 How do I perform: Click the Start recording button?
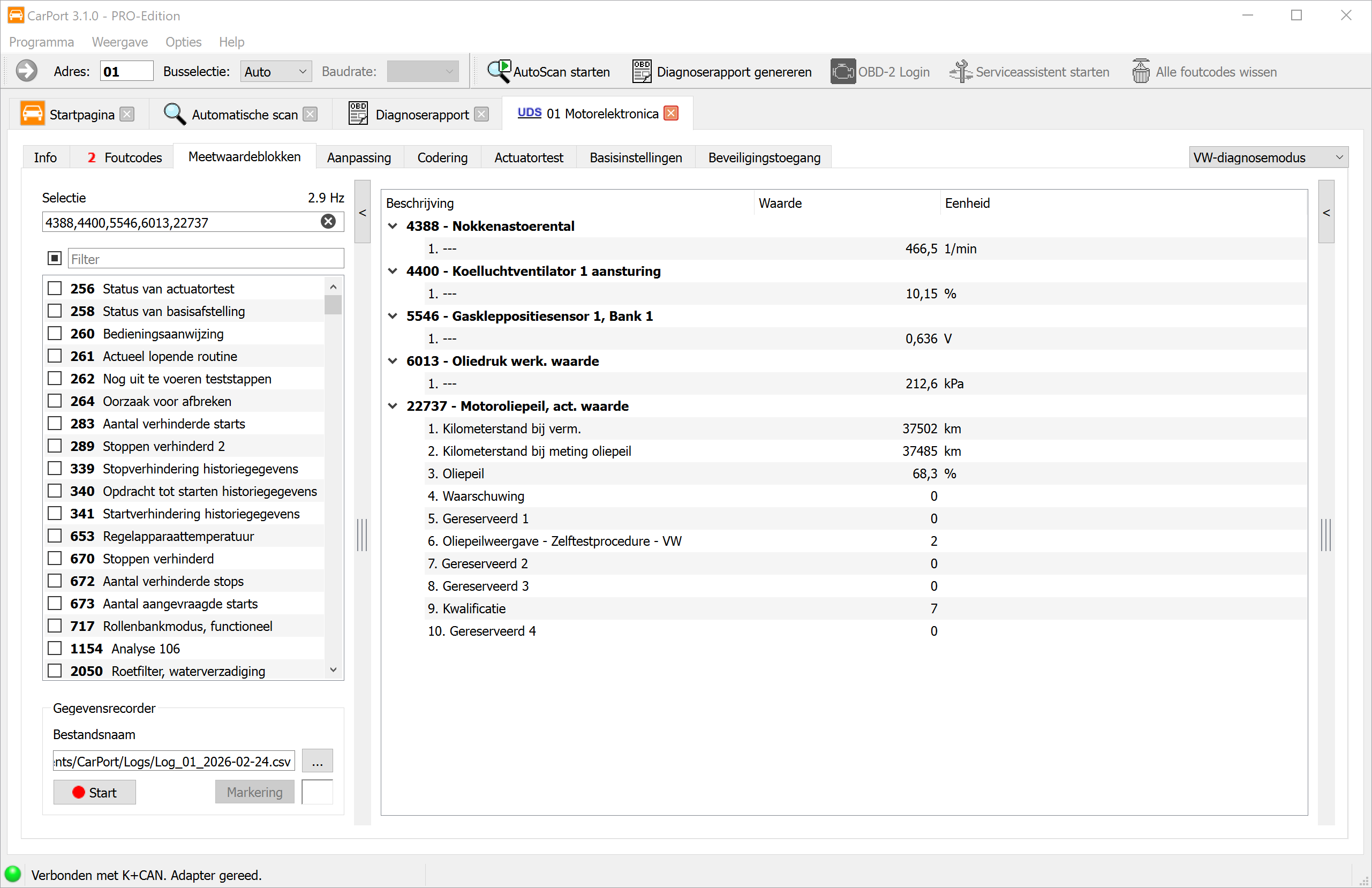click(95, 792)
